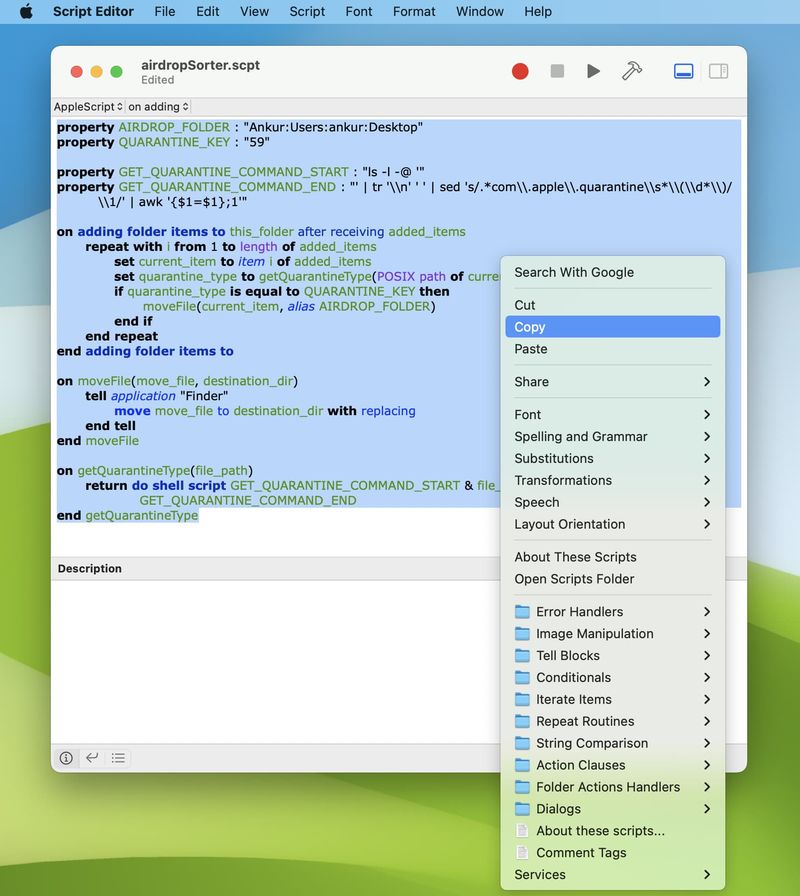Screen dimensions: 800x896
Task: Toggle the bottom accessory pane view
Action: pyautogui.click(x=683, y=71)
